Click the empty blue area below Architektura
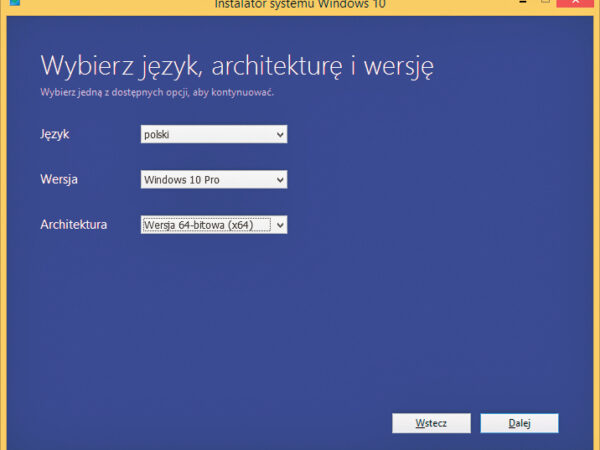The height and width of the screenshot is (450, 600). 300,320
